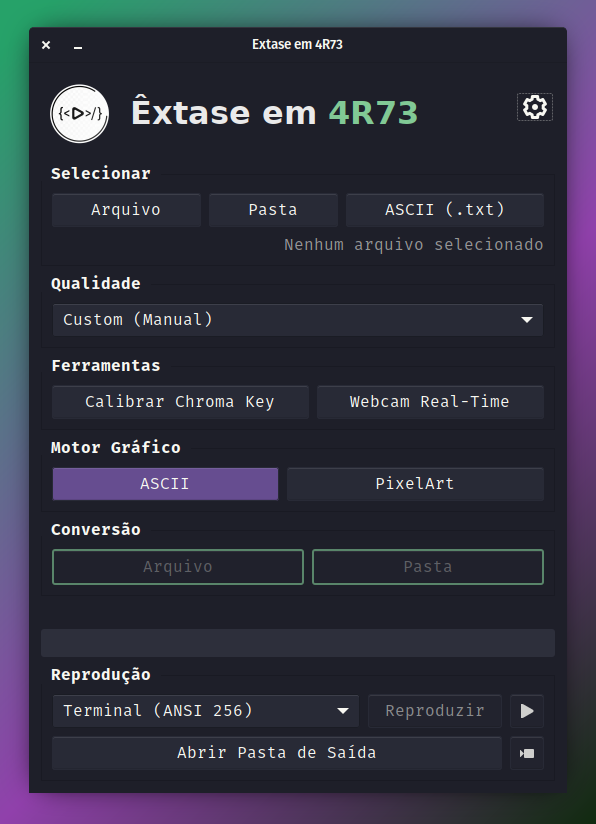Click the empty conversion progress bar

(x=298, y=643)
